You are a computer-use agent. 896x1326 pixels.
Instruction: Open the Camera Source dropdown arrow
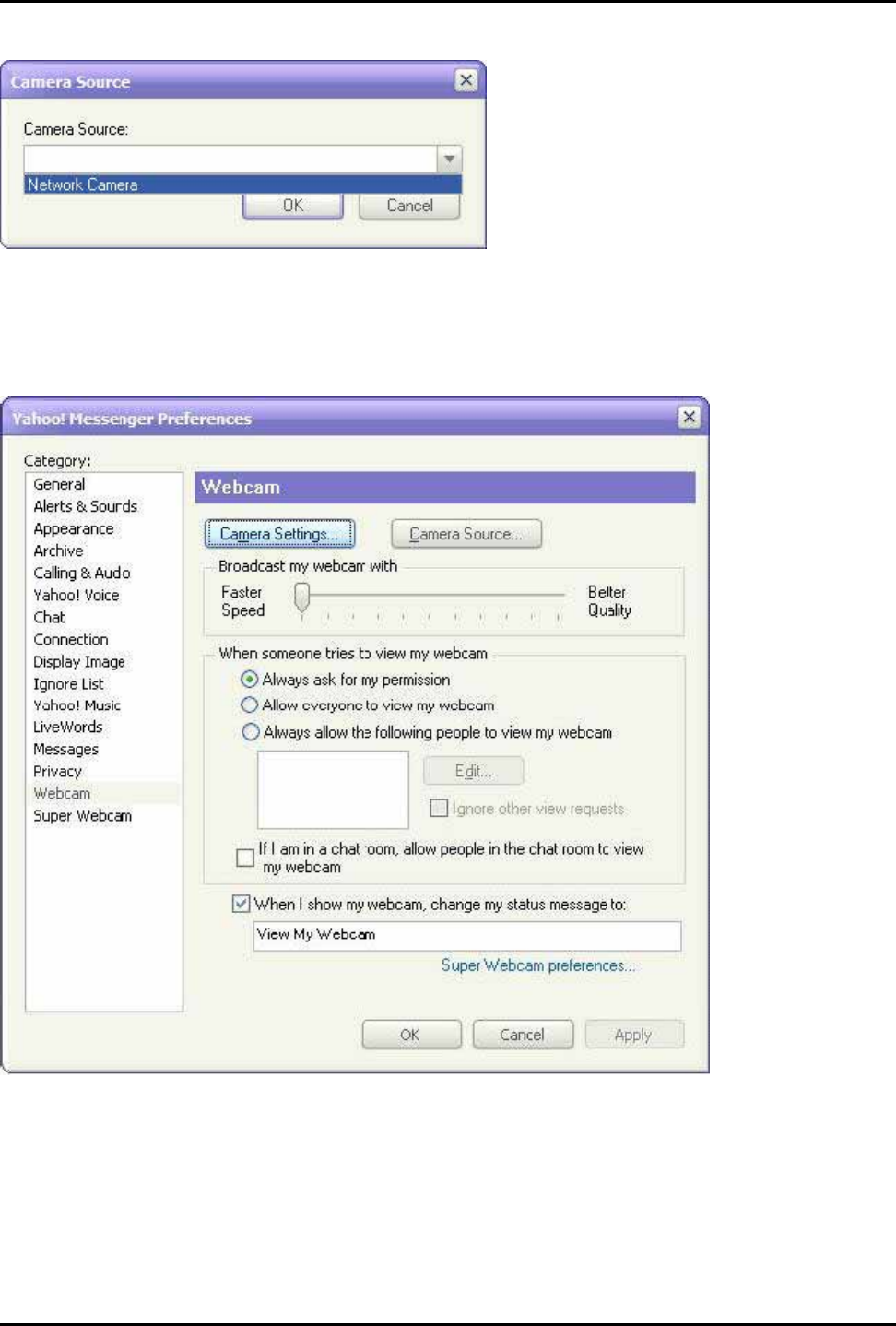pos(449,160)
